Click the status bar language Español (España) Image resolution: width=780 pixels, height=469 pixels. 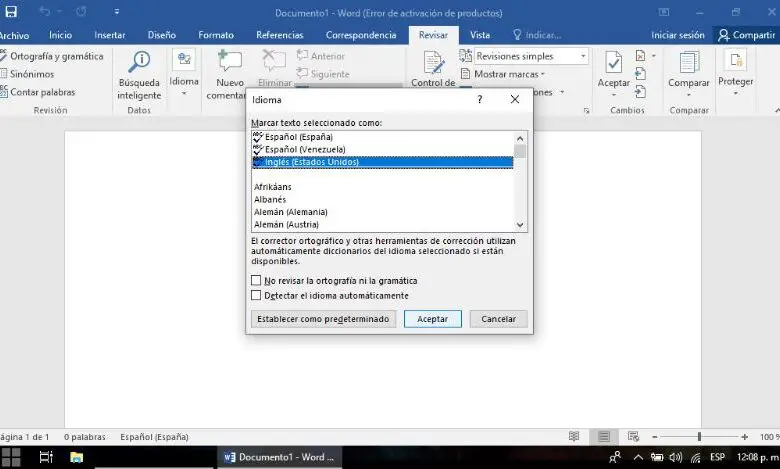154,437
